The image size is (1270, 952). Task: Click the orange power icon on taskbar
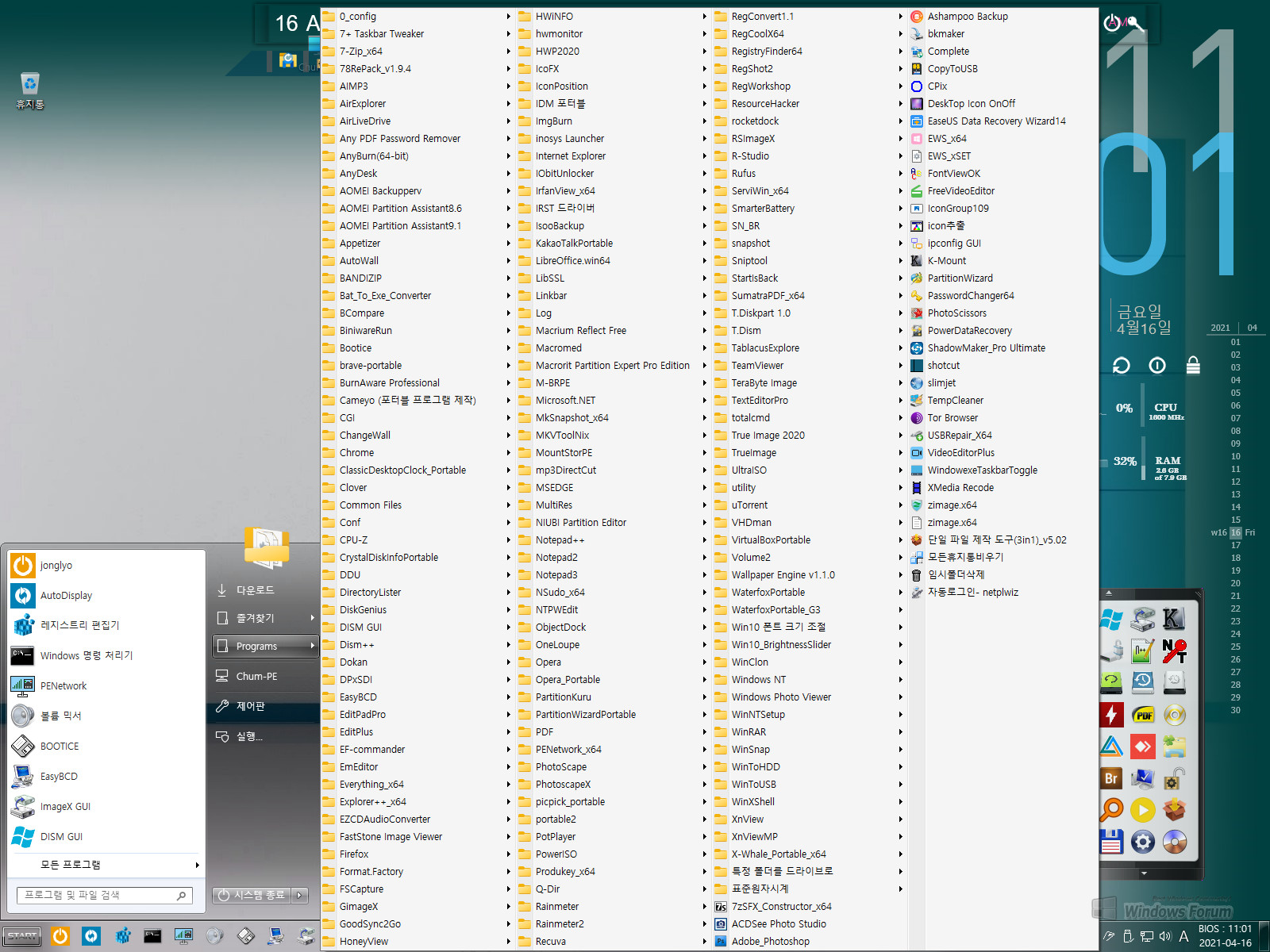coord(60,936)
